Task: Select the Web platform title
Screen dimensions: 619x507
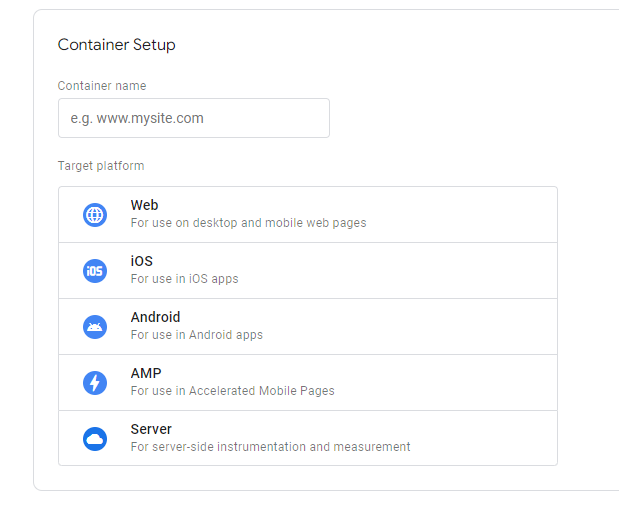Action: (144, 205)
